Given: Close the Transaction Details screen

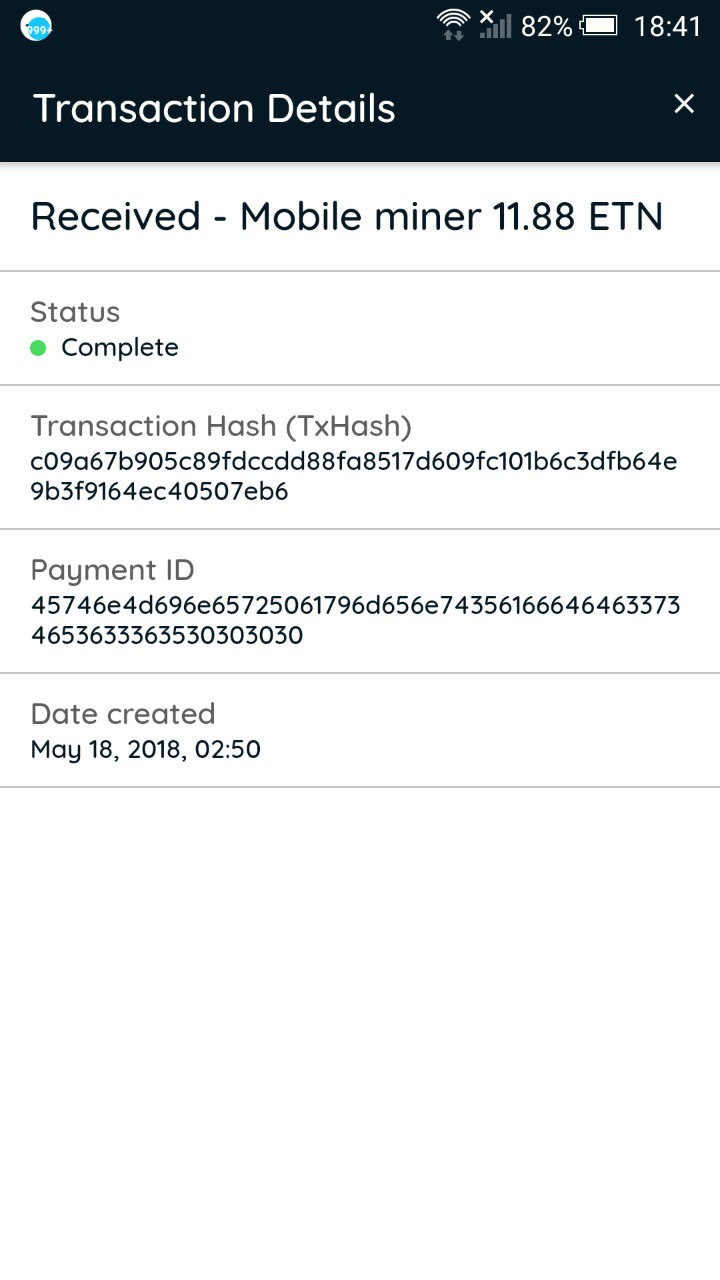Looking at the screenshot, I should (x=684, y=104).
